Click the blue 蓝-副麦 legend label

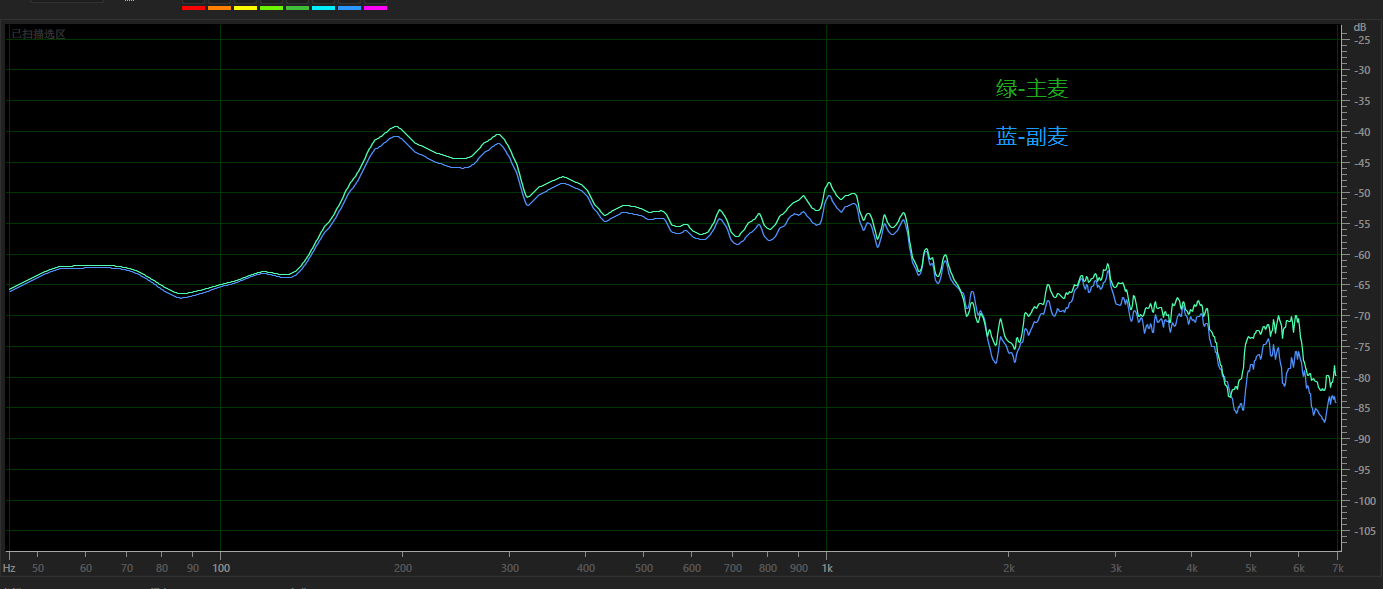pyautogui.click(x=1032, y=137)
